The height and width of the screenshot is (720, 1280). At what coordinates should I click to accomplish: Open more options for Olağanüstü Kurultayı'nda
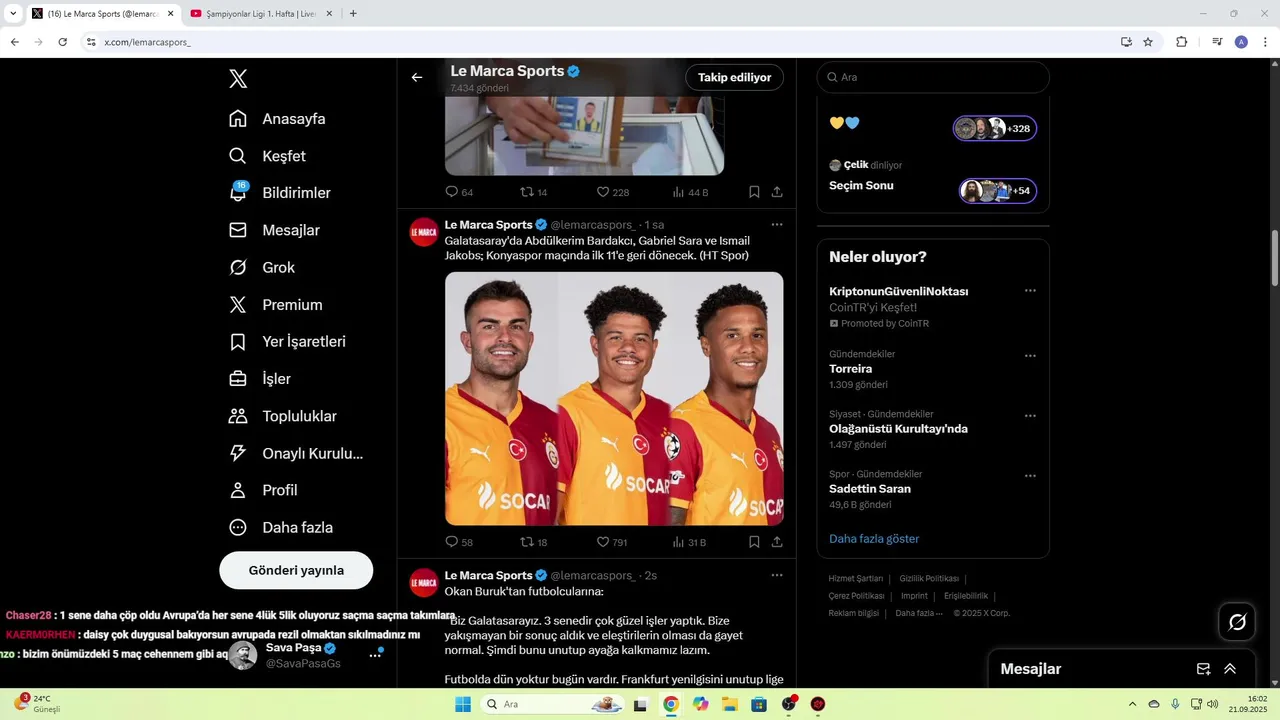coord(1030,415)
